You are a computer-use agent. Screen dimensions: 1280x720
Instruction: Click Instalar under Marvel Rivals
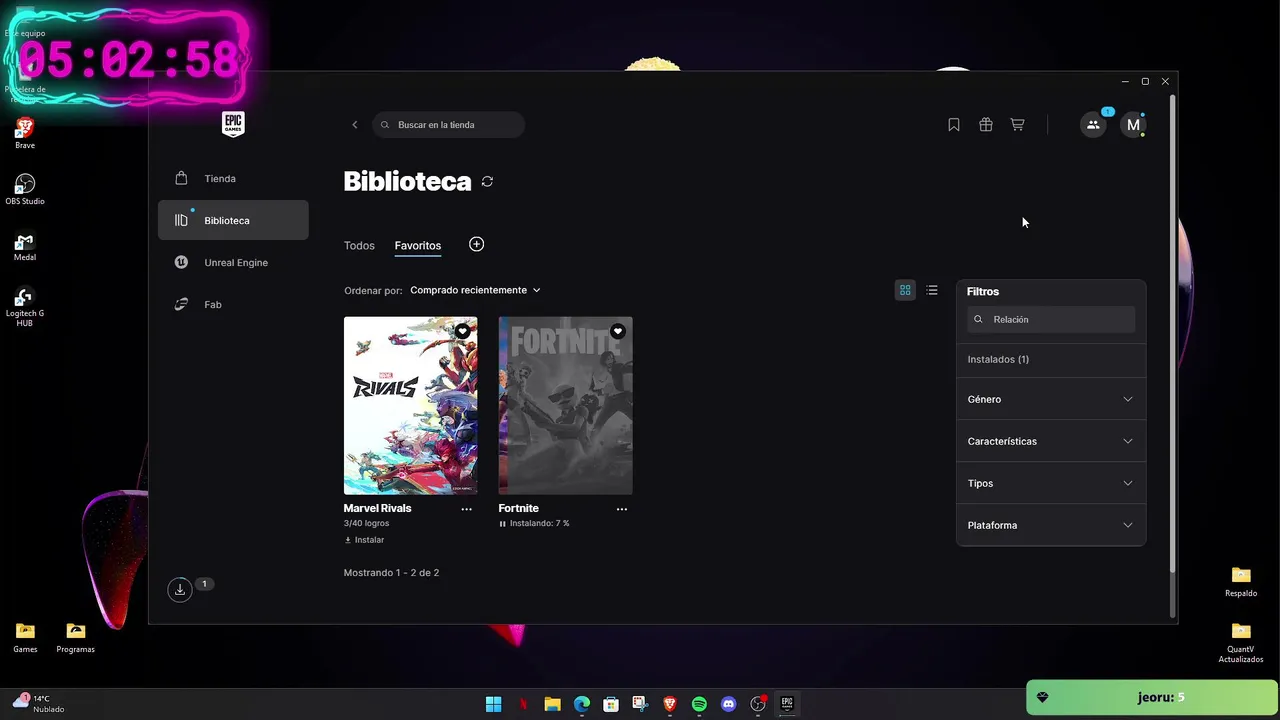click(x=364, y=540)
